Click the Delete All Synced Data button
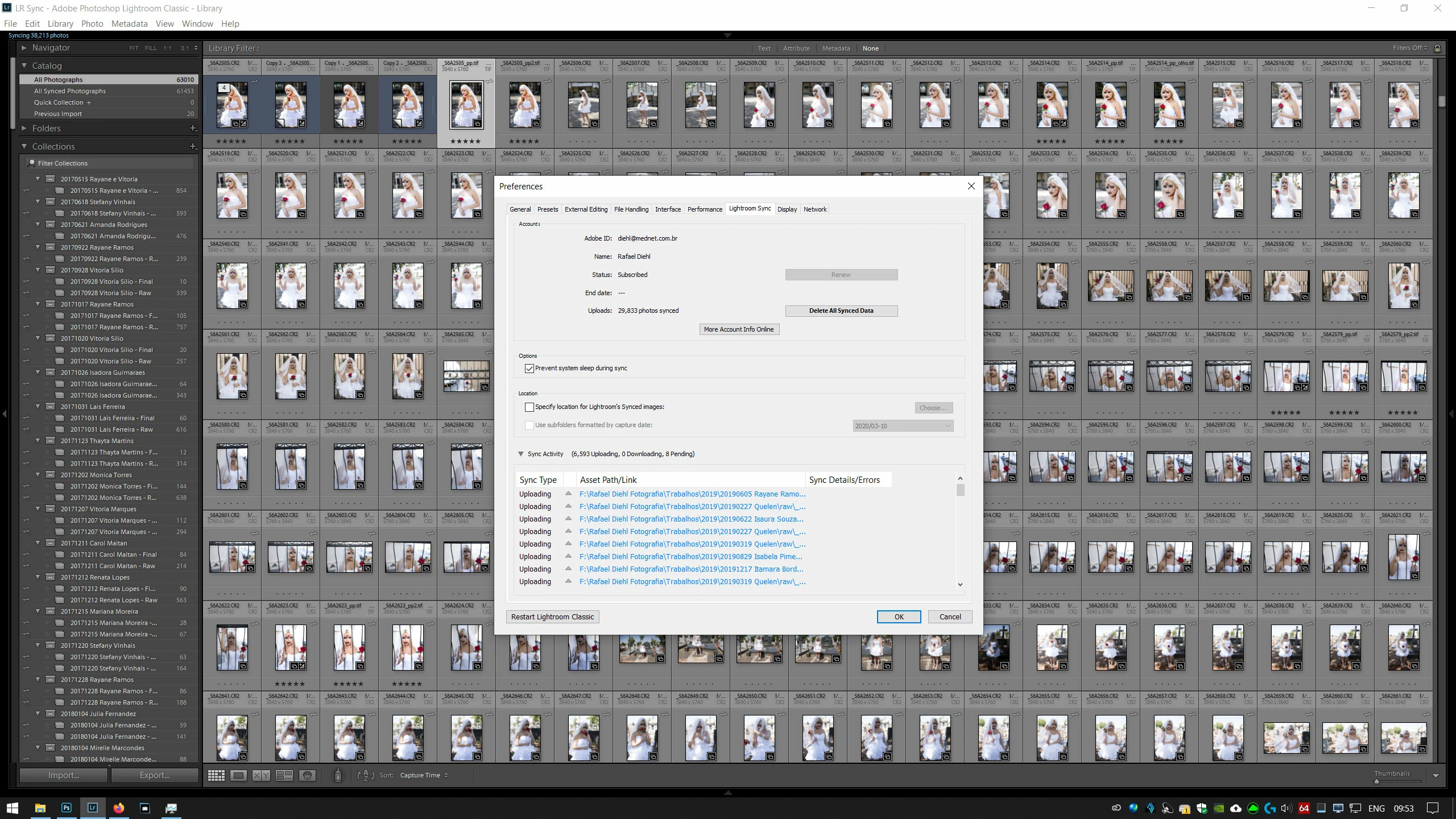This screenshot has height=819, width=1456. [x=841, y=311]
